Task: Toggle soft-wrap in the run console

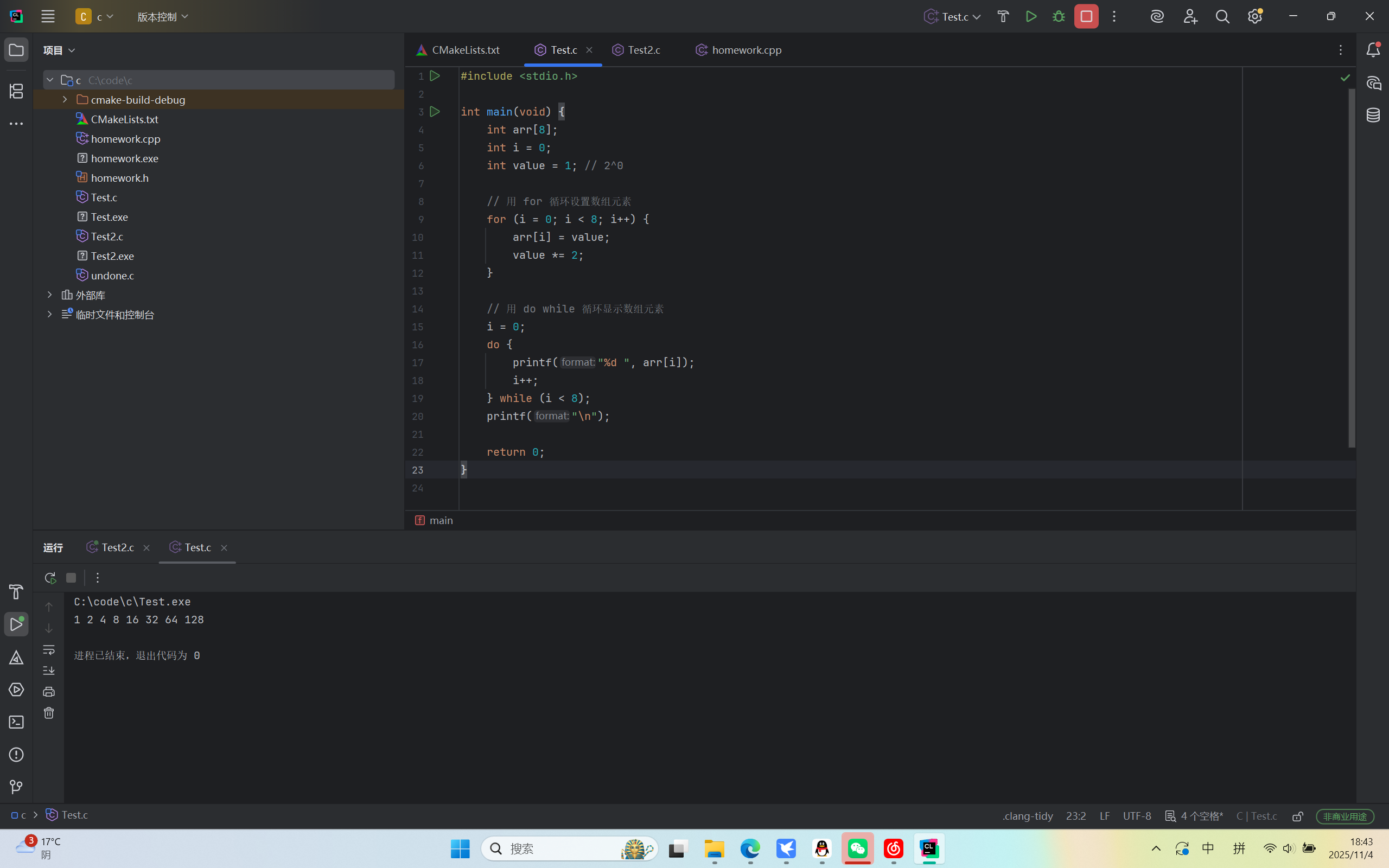Action: point(49,650)
